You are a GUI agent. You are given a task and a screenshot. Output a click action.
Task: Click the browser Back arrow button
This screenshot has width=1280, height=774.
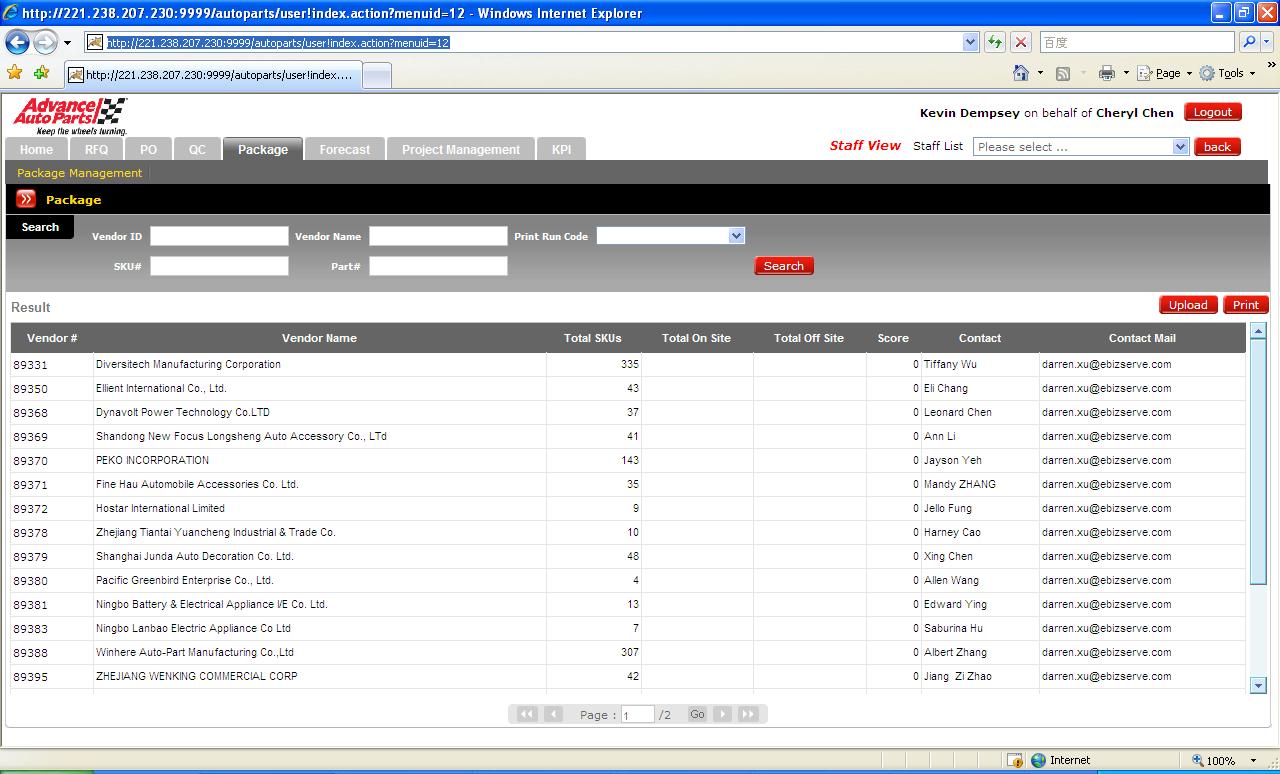pos(17,42)
